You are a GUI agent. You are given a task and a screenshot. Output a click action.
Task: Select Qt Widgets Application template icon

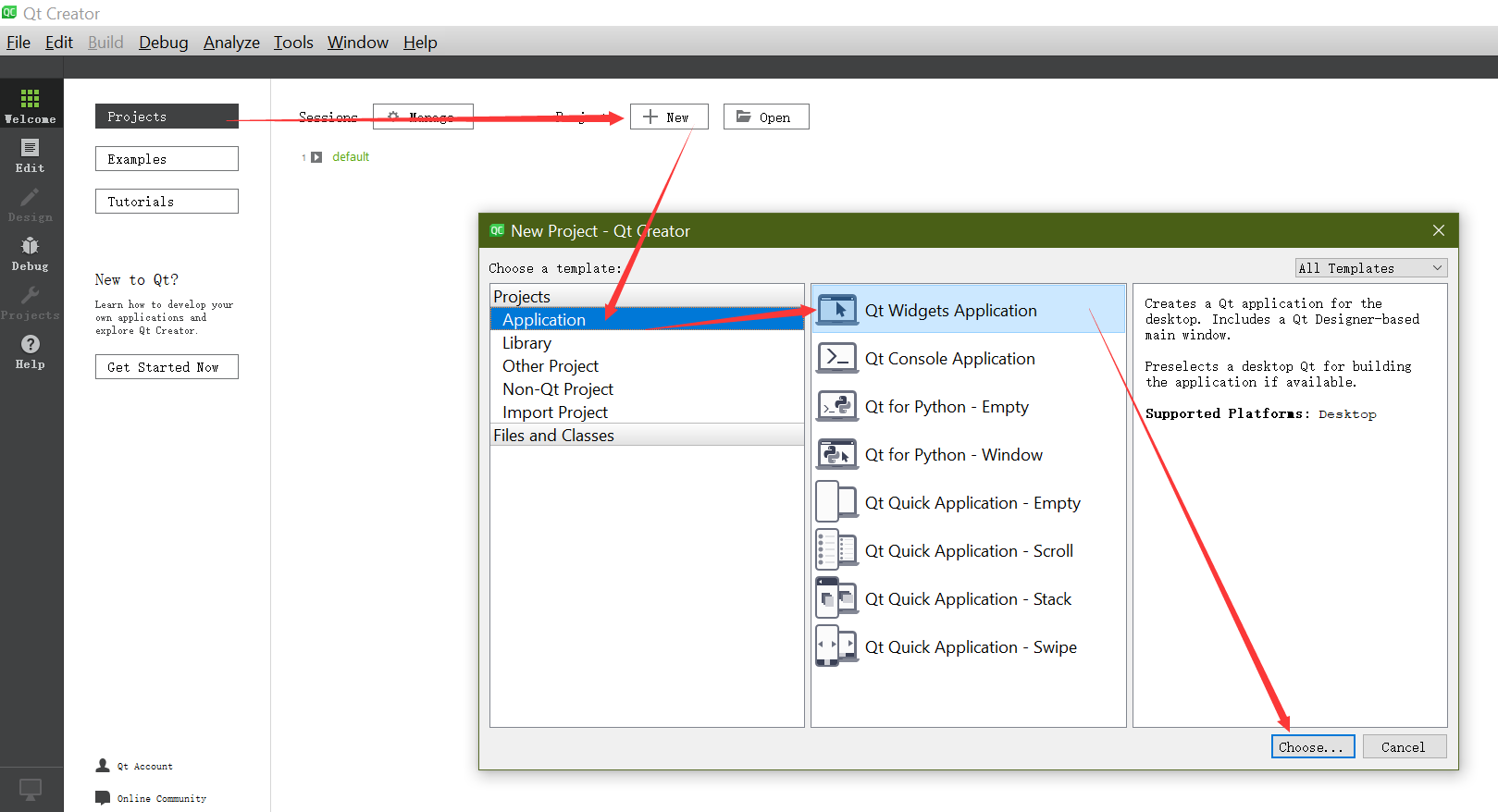pos(837,310)
